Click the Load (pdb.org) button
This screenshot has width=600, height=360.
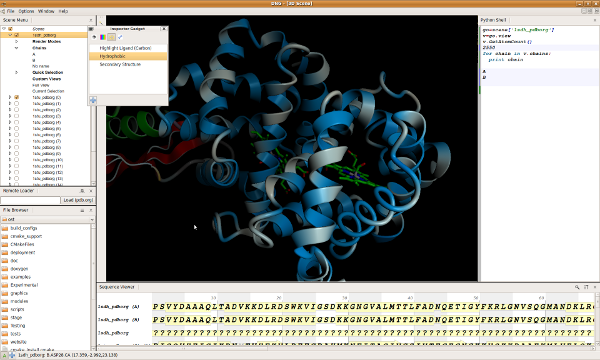click(78, 200)
